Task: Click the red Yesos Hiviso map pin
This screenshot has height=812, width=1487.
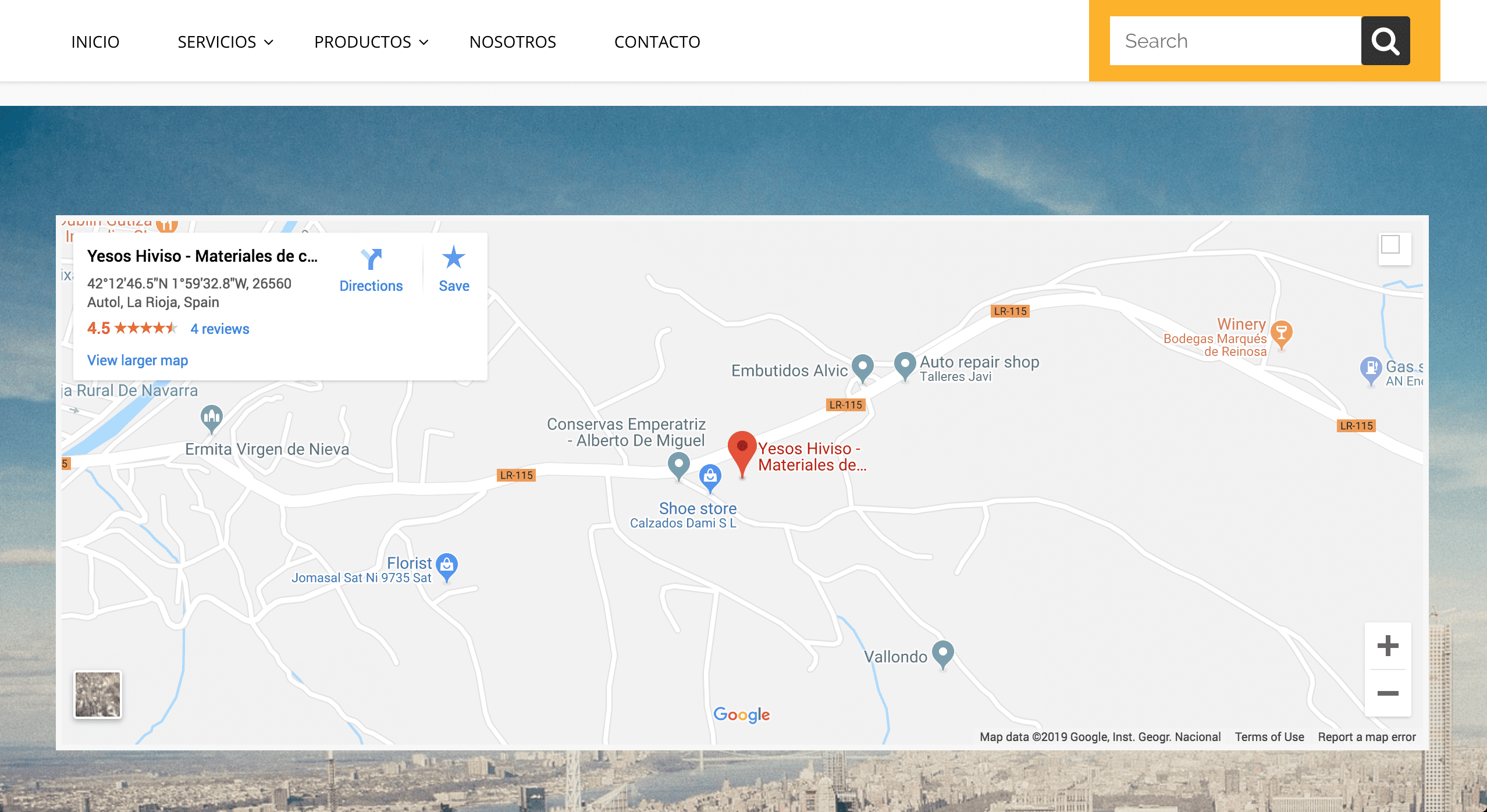Action: 742,454
